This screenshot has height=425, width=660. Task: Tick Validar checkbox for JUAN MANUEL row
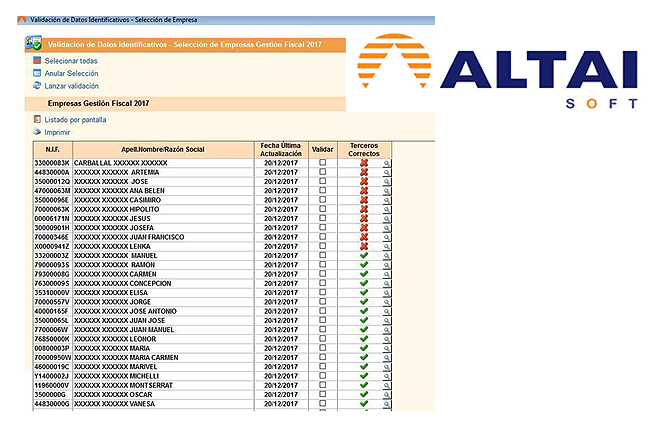pyautogui.click(x=322, y=329)
